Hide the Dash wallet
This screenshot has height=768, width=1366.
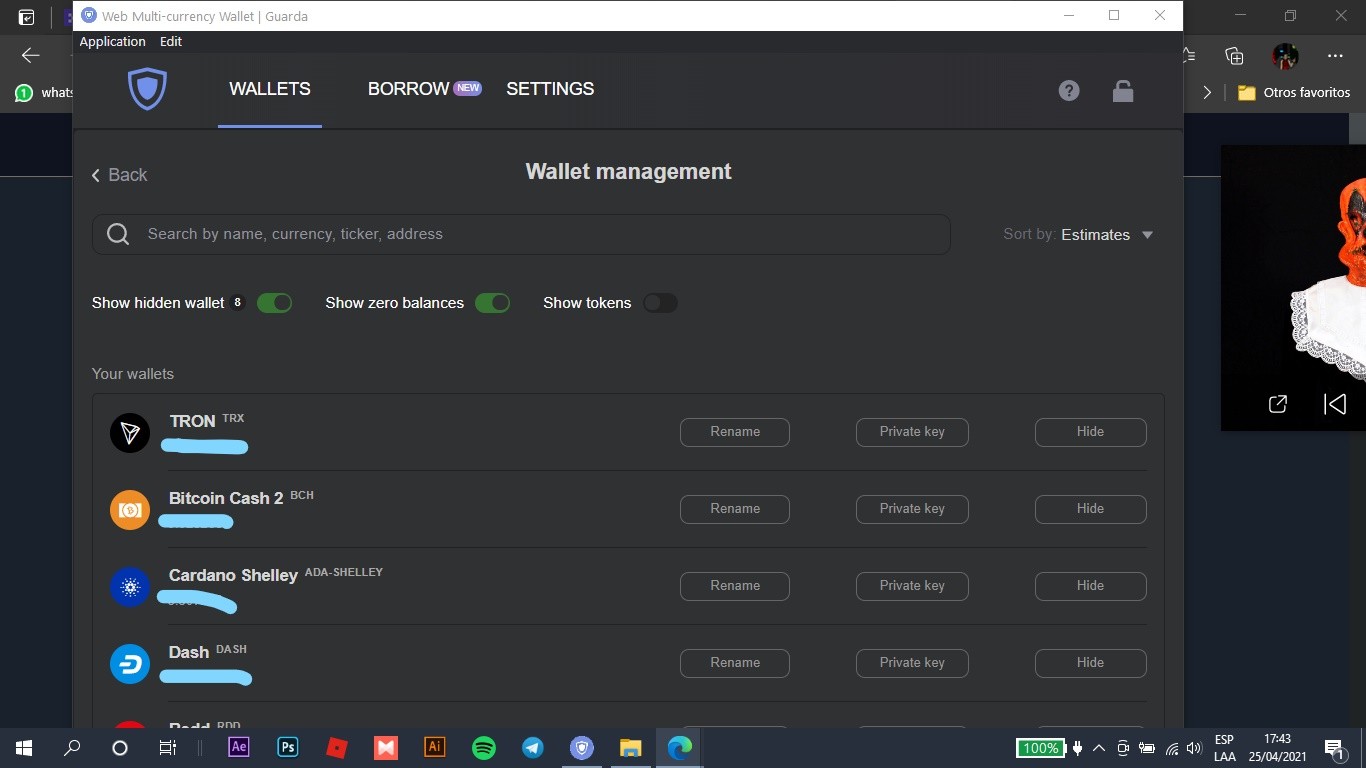coord(1090,663)
